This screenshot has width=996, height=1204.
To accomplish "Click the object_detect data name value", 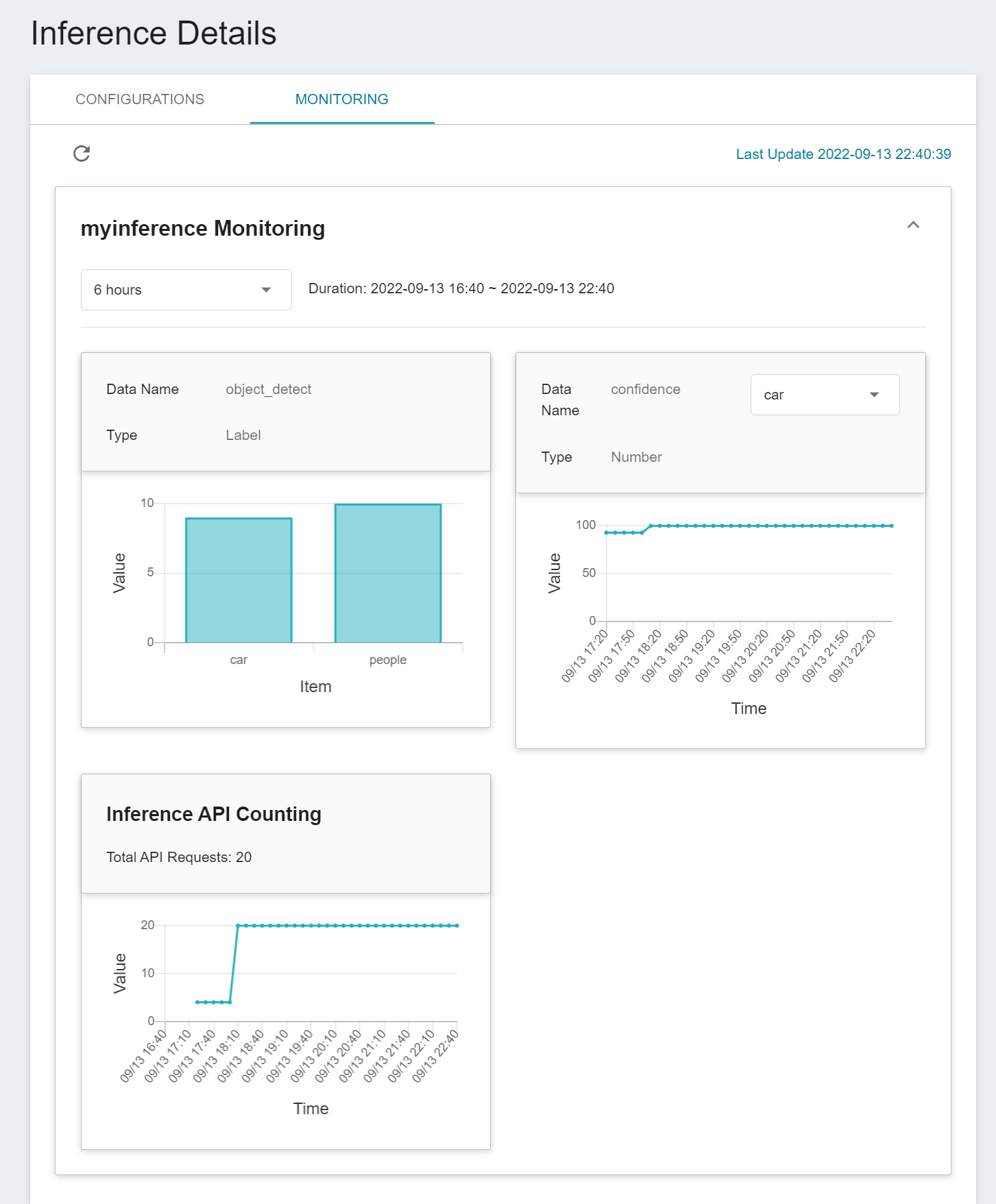I will click(269, 389).
